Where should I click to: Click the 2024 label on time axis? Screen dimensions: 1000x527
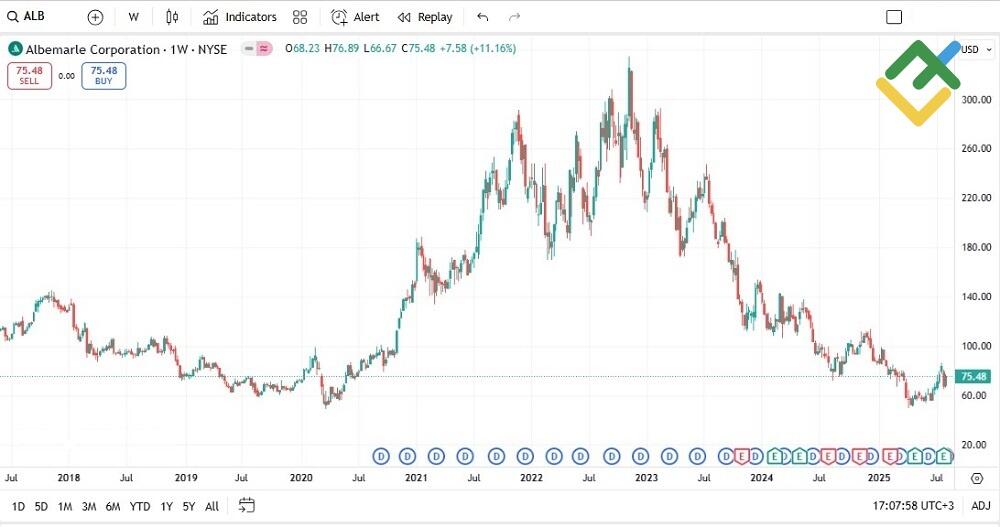point(761,478)
